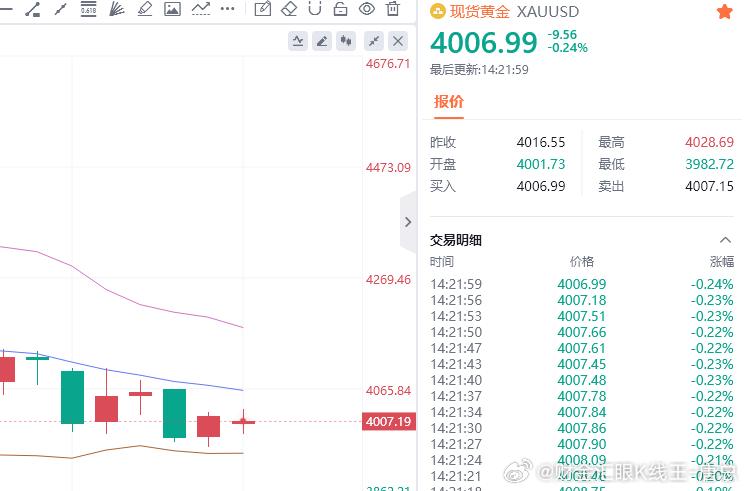Insert an image onto the chart
The height and width of the screenshot is (491, 746).
click(172, 9)
